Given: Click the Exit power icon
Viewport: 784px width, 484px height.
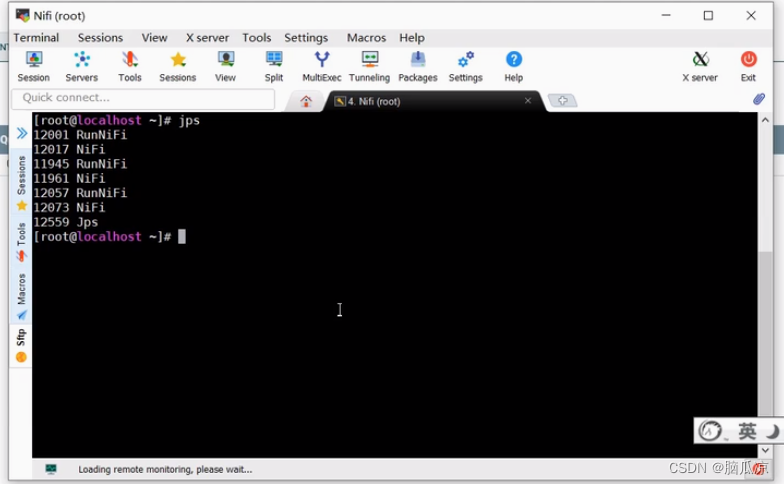Looking at the screenshot, I should pyautogui.click(x=748, y=66).
